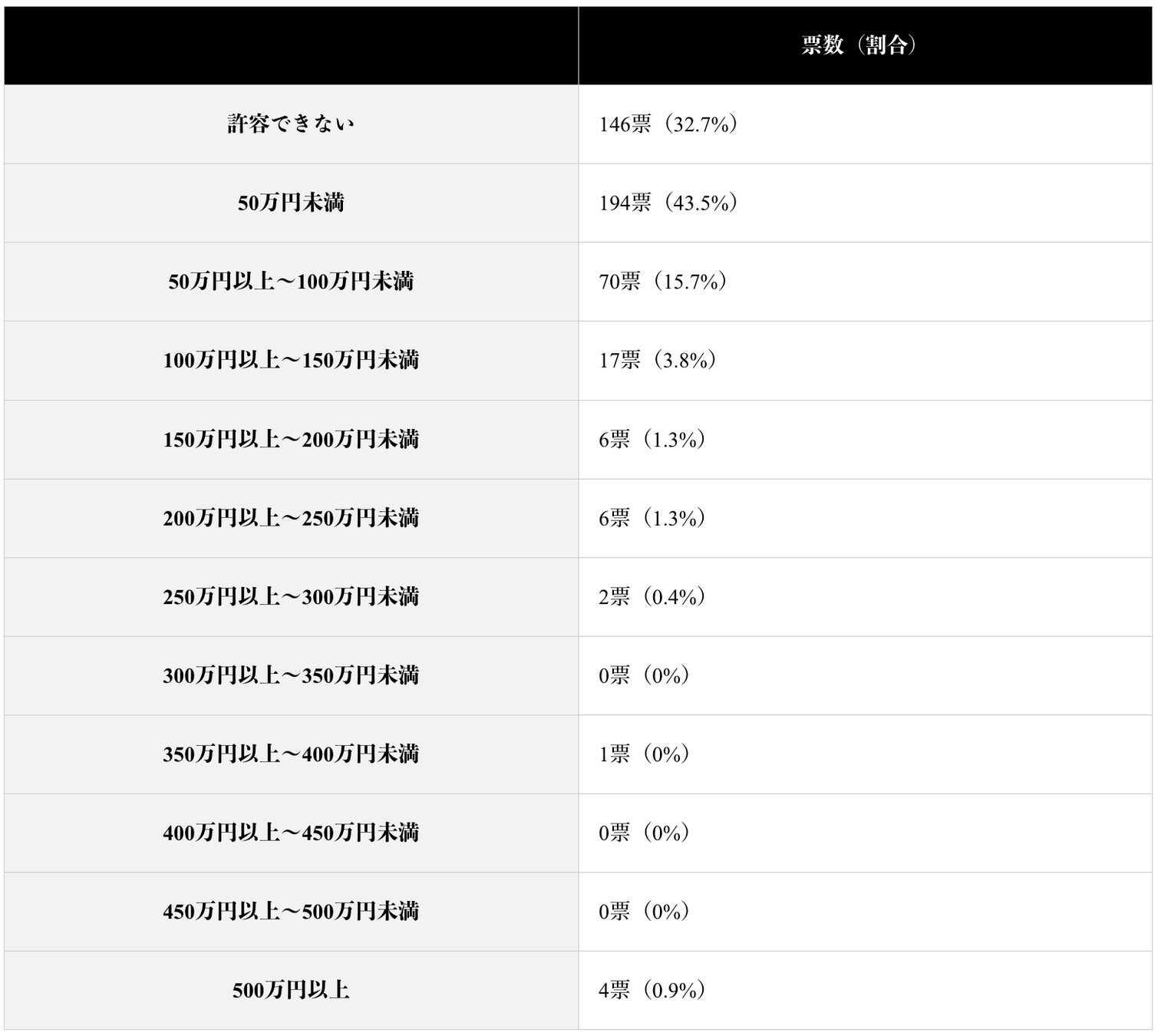Select the 150万円以上～200万円未満 label
This screenshot has width=1158, height=1036.
pos(291,439)
